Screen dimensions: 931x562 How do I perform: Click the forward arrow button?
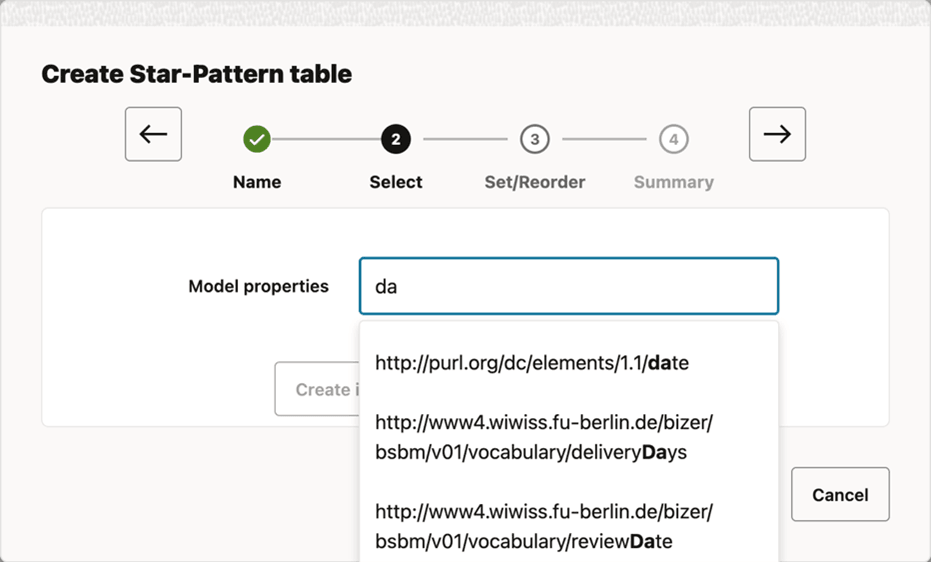(x=777, y=134)
